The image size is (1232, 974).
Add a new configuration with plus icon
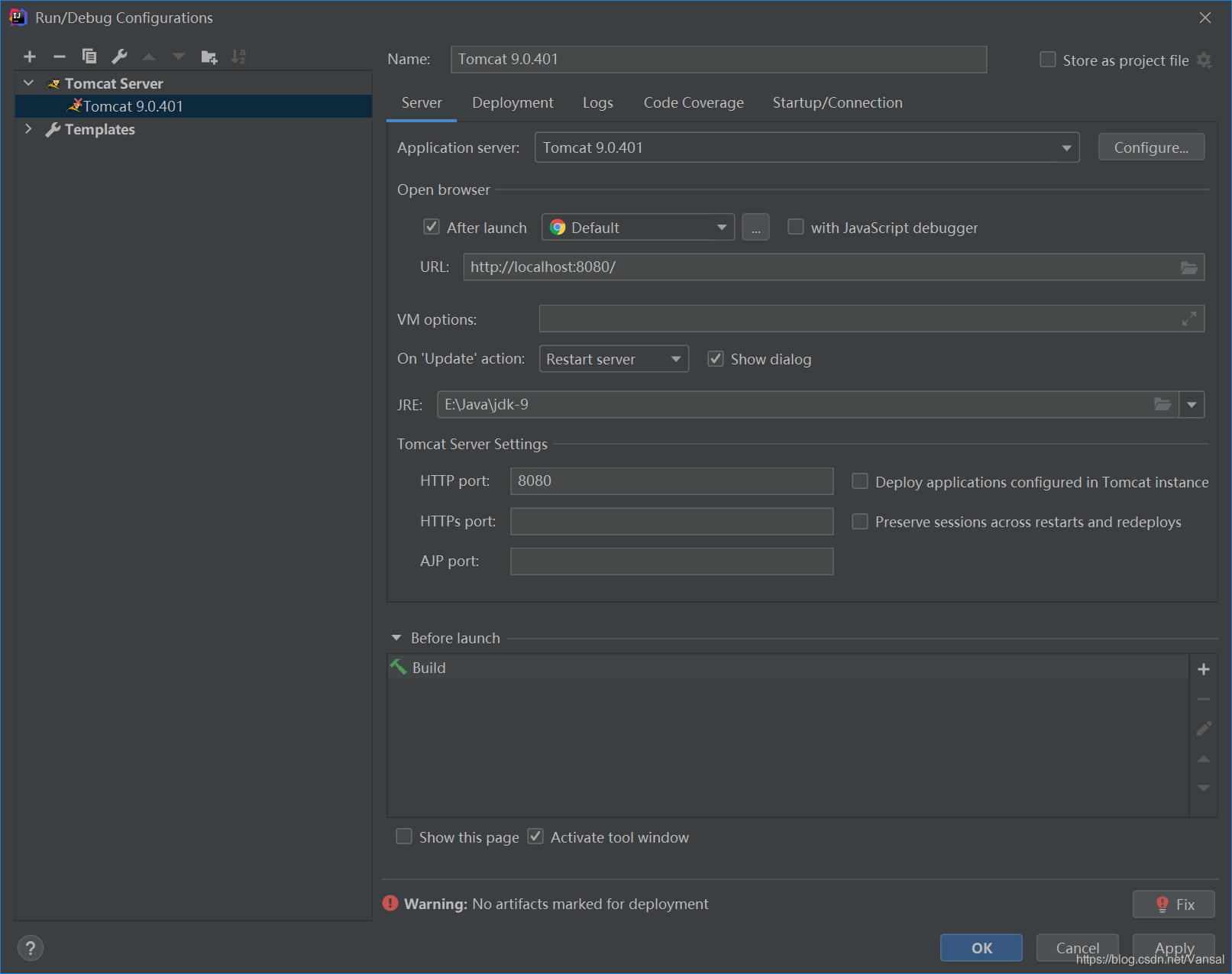pos(30,57)
